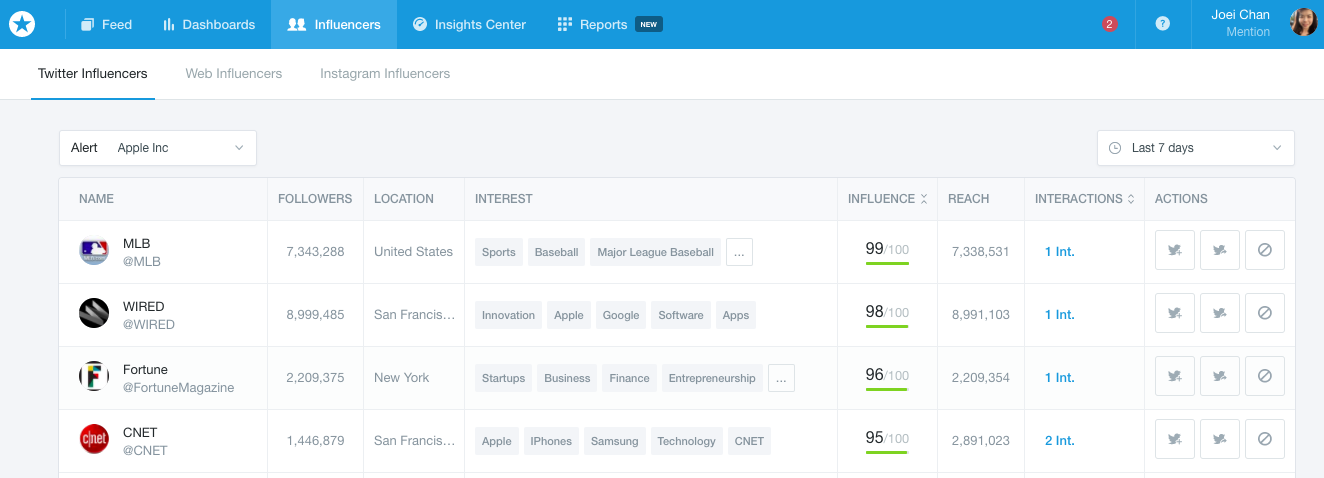The width and height of the screenshot is (1324, 478).
Task: Click the WIRED avatar
Action: coord(94,314)
